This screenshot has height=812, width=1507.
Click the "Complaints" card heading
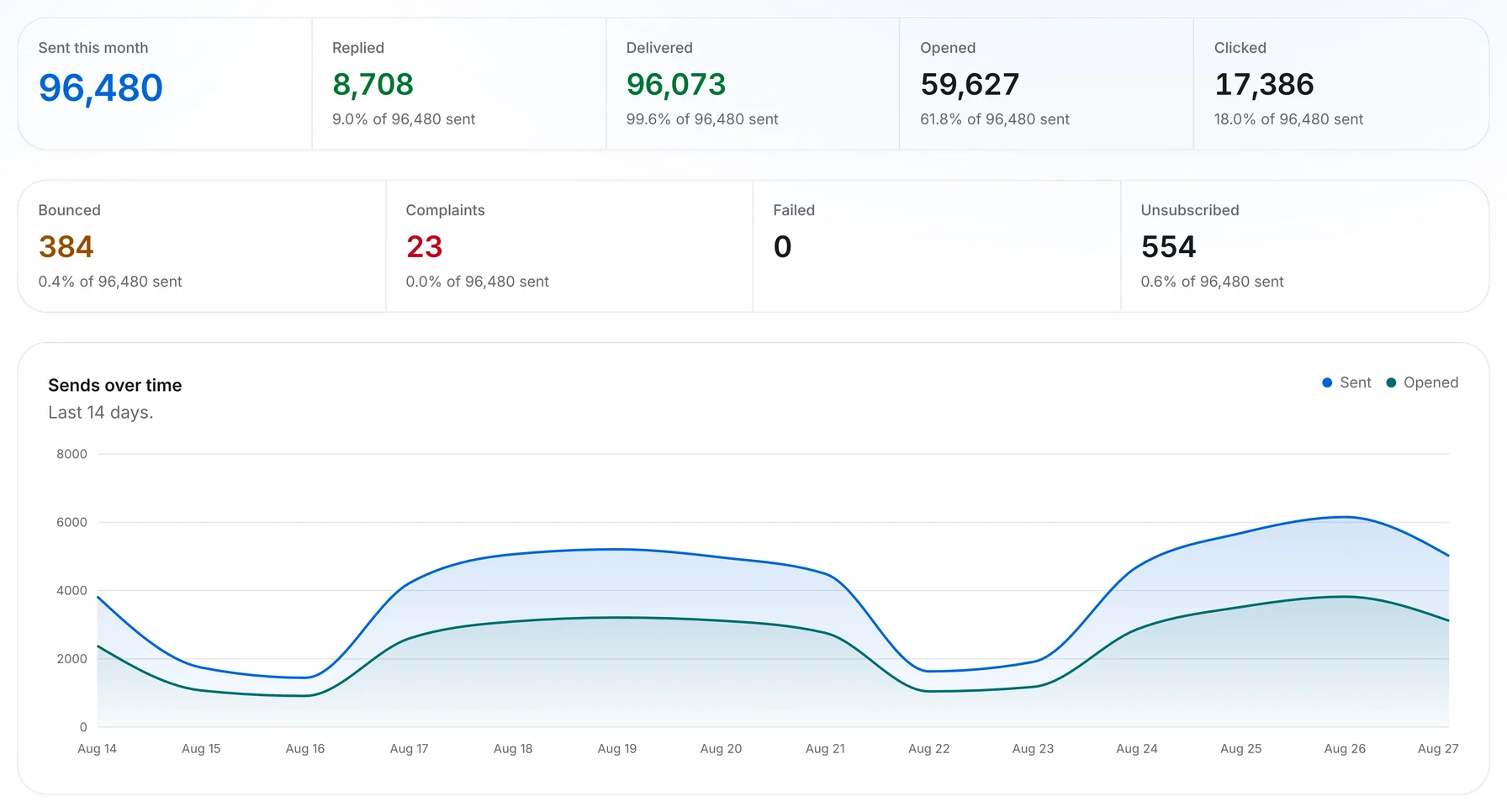pyautogui.click(x=446, y=210)
